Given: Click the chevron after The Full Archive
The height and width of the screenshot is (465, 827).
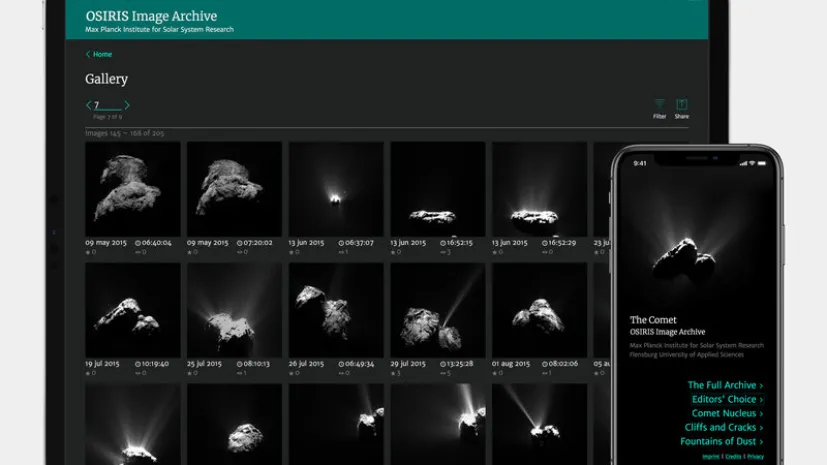Looking at the screenshot, I should coord(761,385).
